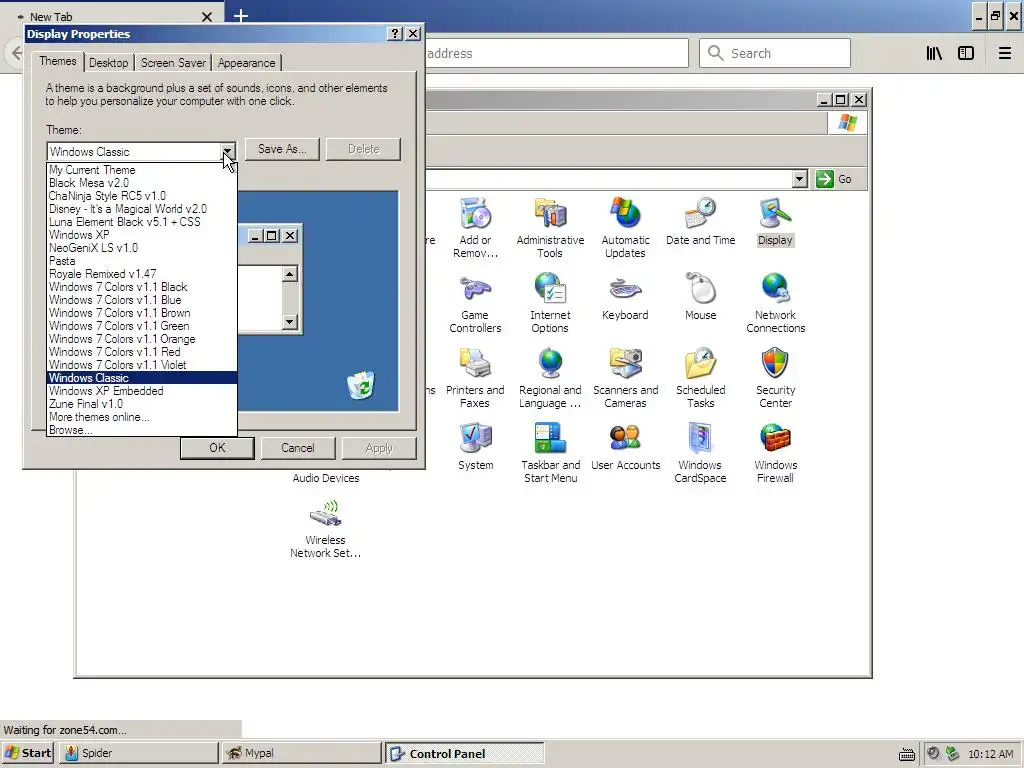The image size is (1024, 768).
Task: Click the Go button in Control Panel
Action: click(835, 179)
